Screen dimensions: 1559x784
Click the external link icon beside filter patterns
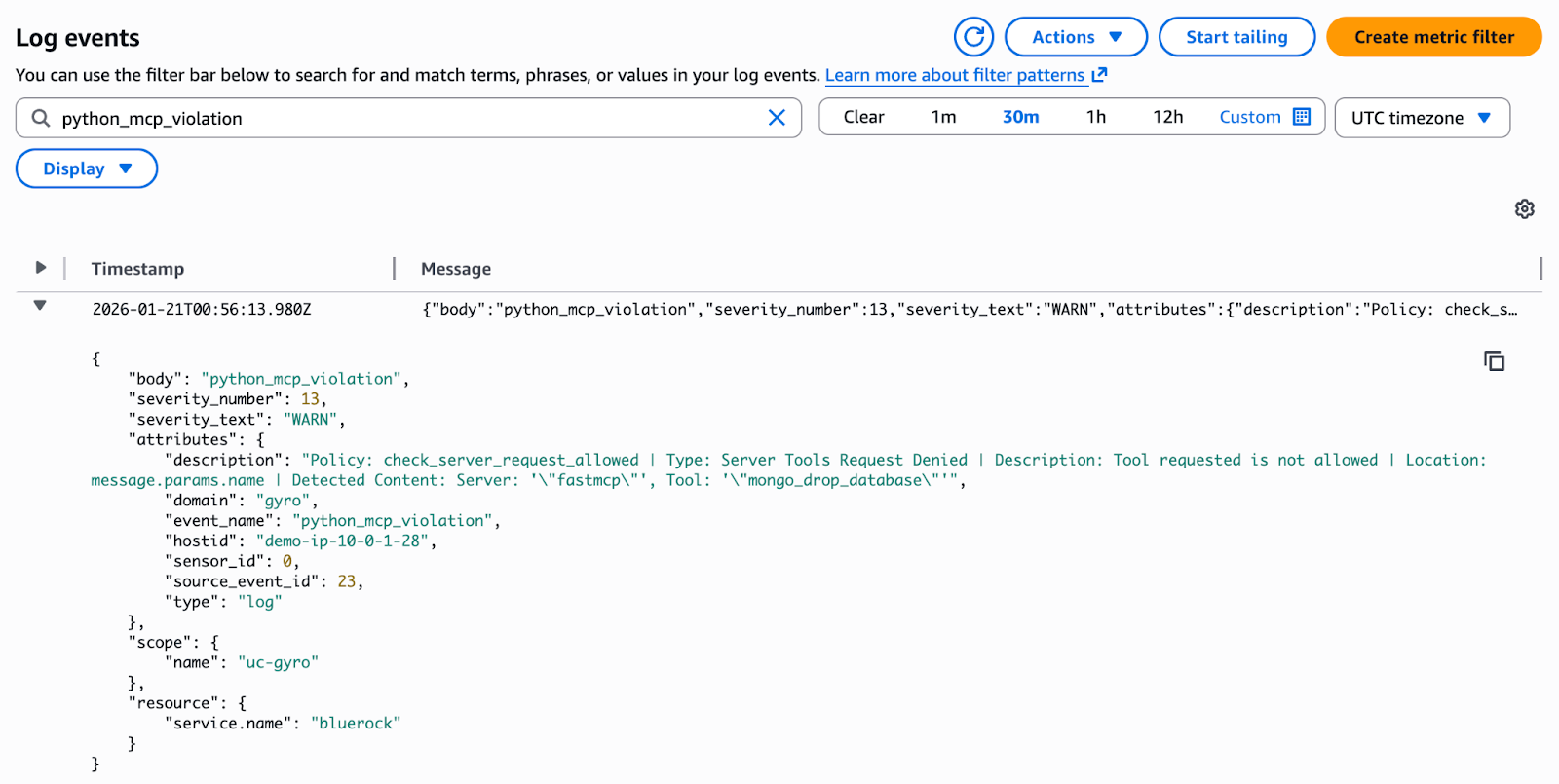tap(1099, 75)
